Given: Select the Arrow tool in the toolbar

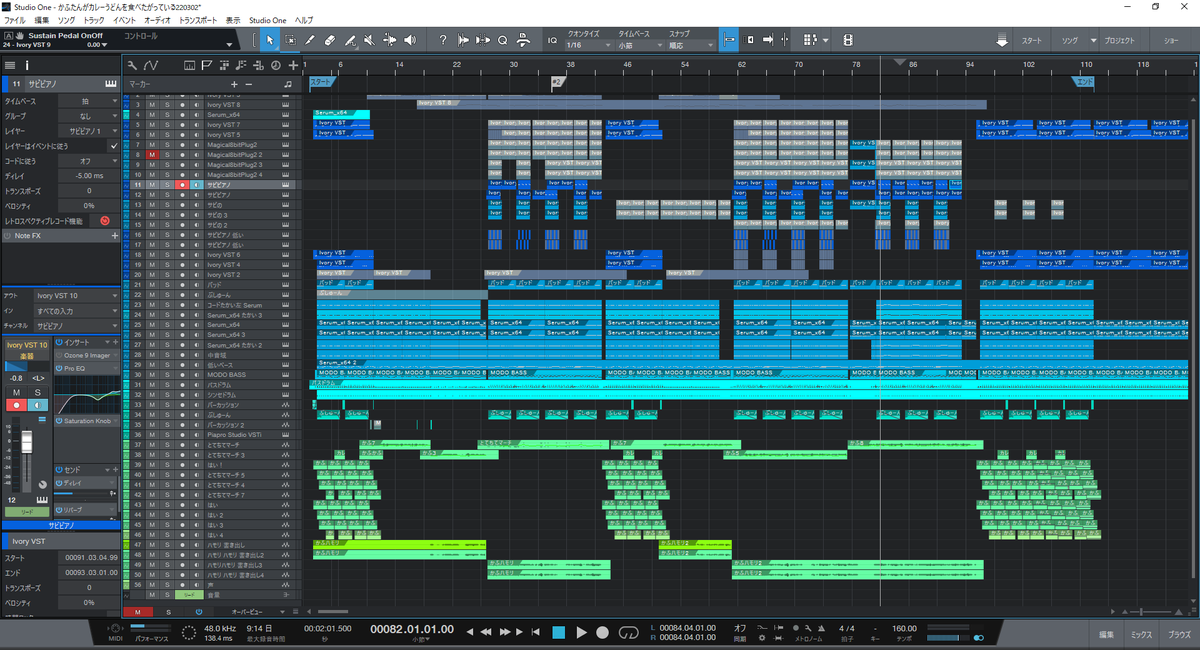Looking at the screenshot, I should tap(270, 40).
